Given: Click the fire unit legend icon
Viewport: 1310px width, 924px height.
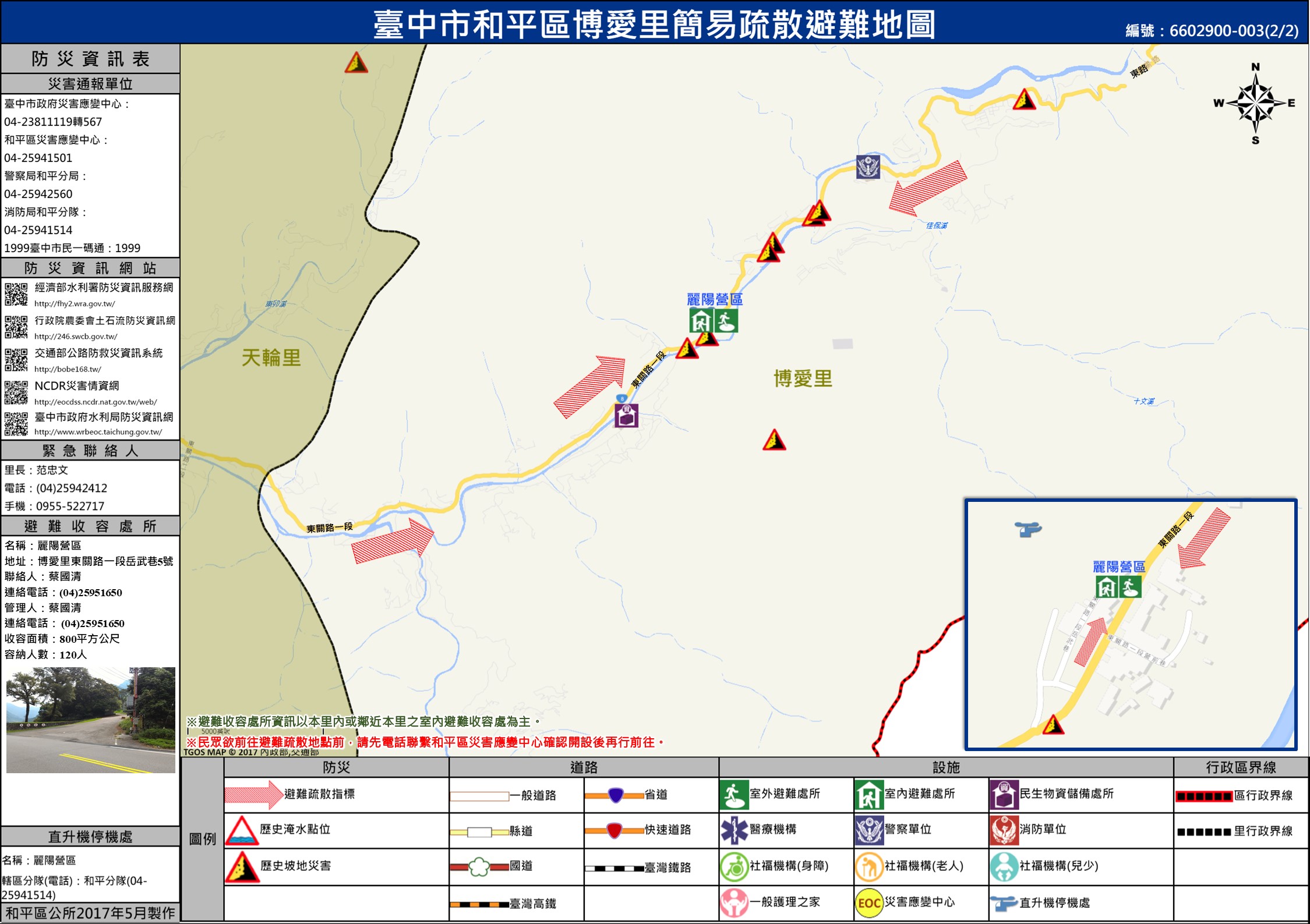Looking at the screenshot, I should (x=1004, y=830).
